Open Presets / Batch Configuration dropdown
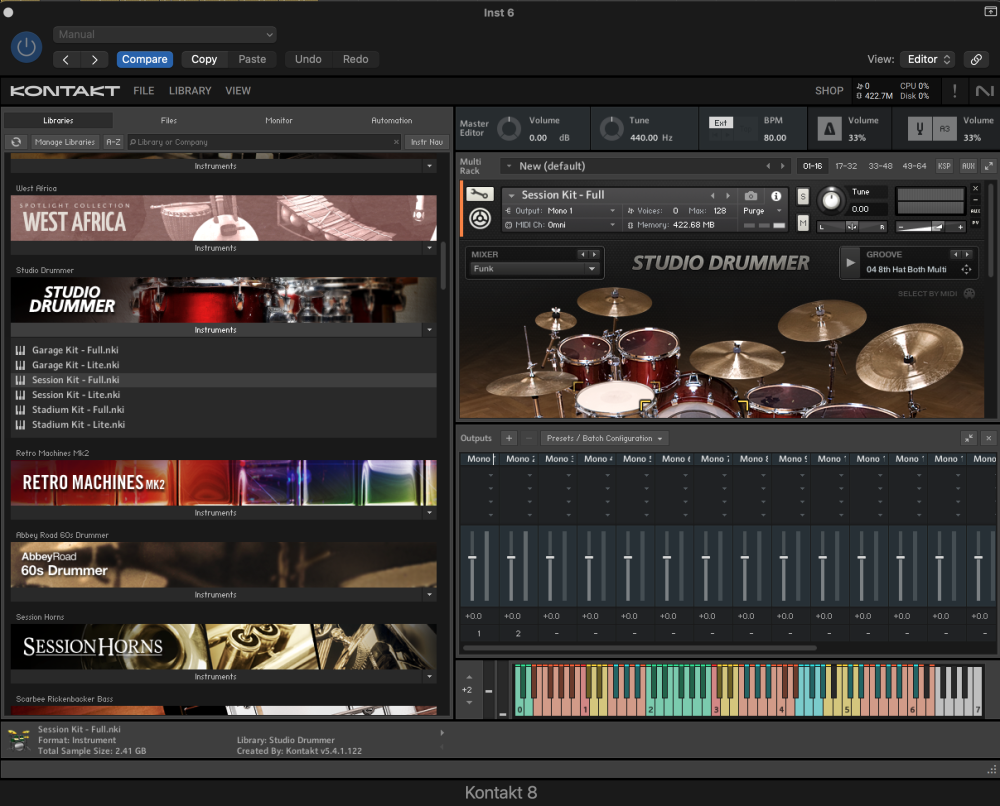The image size is (1000, 806). point(605,438)
